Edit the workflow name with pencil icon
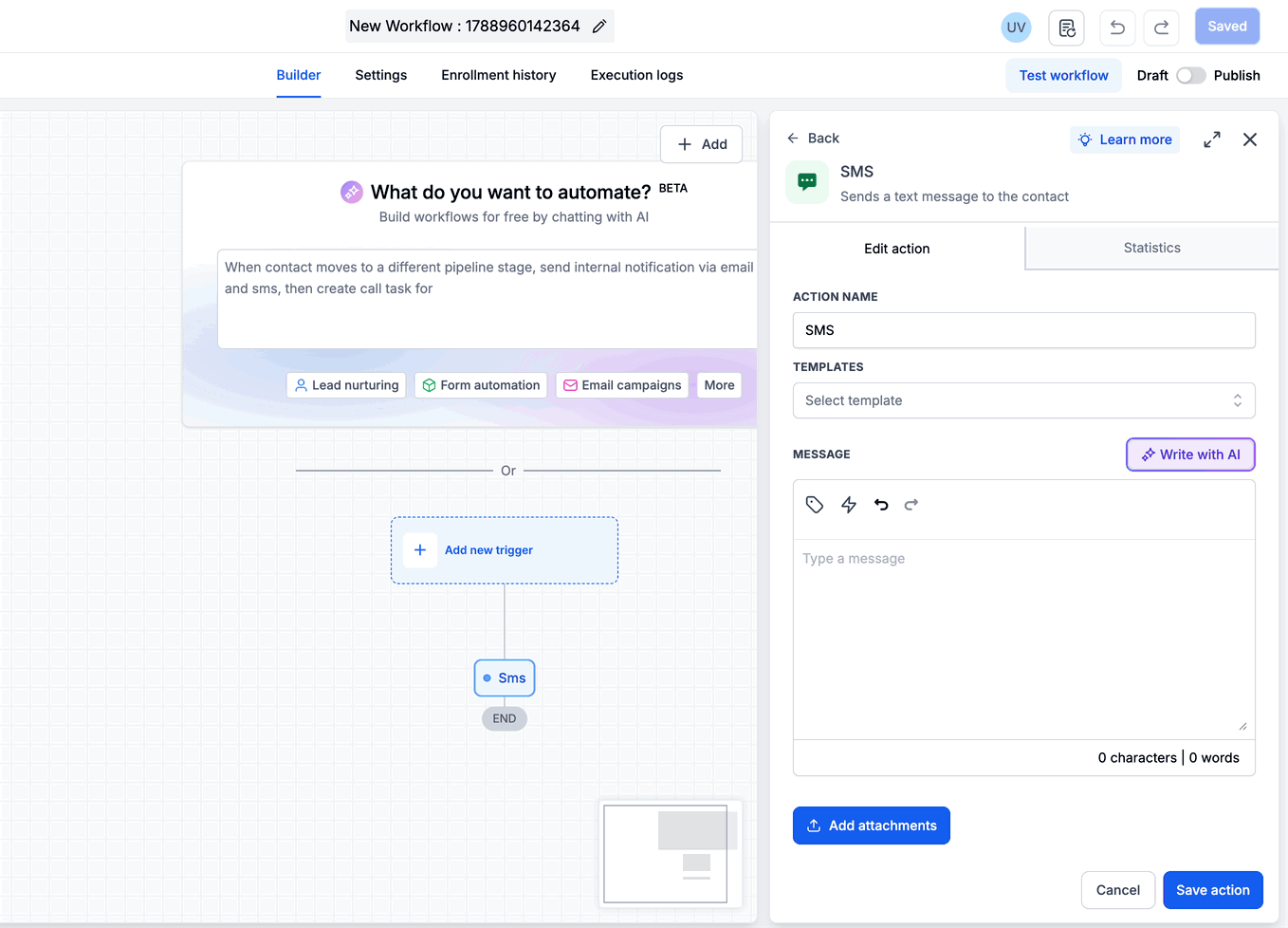The width and height of the screenshot is (1288, 928). point(599,27)
